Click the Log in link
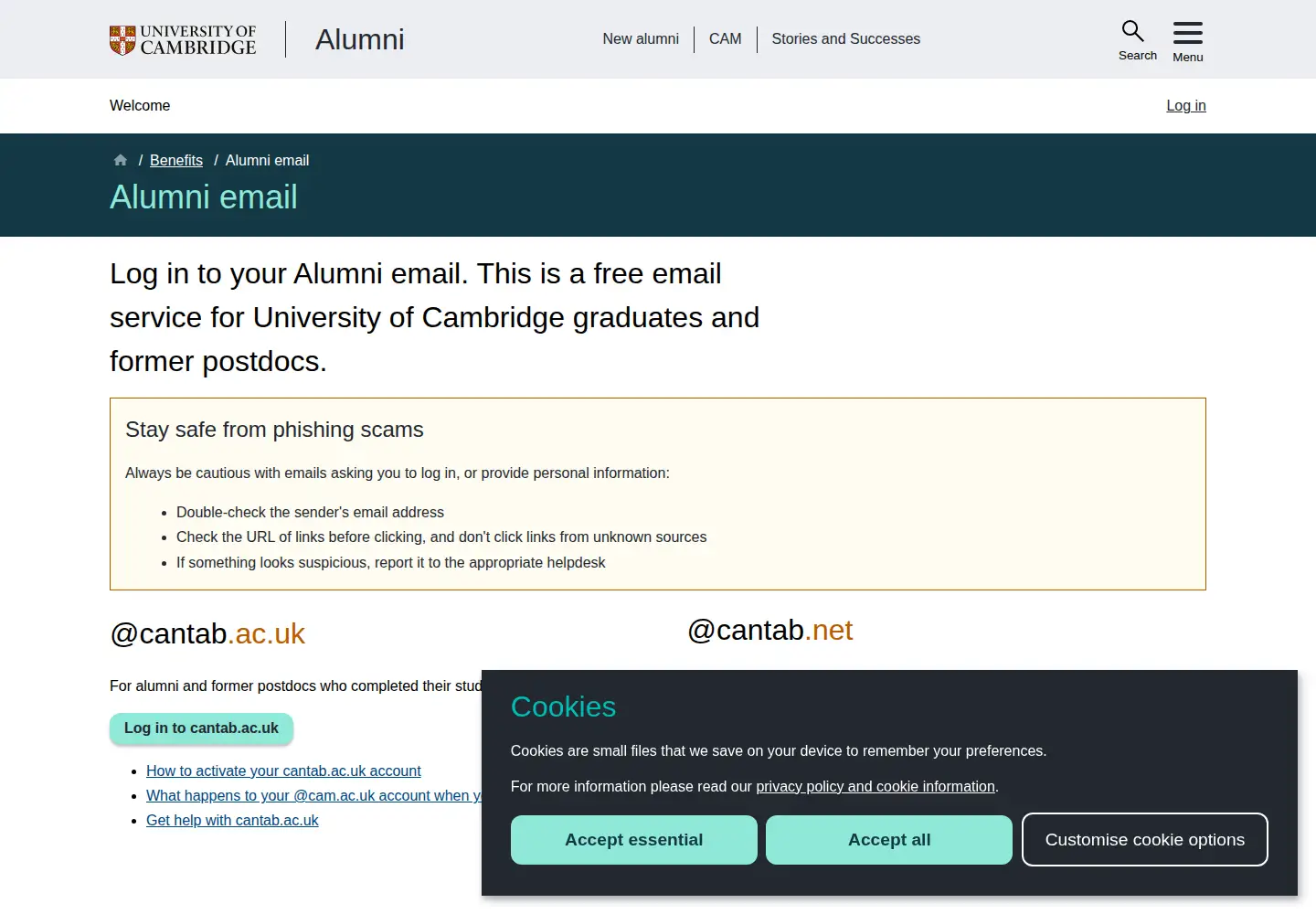The width and height of the screenshot is (1316, 914). click(1186, 105)
